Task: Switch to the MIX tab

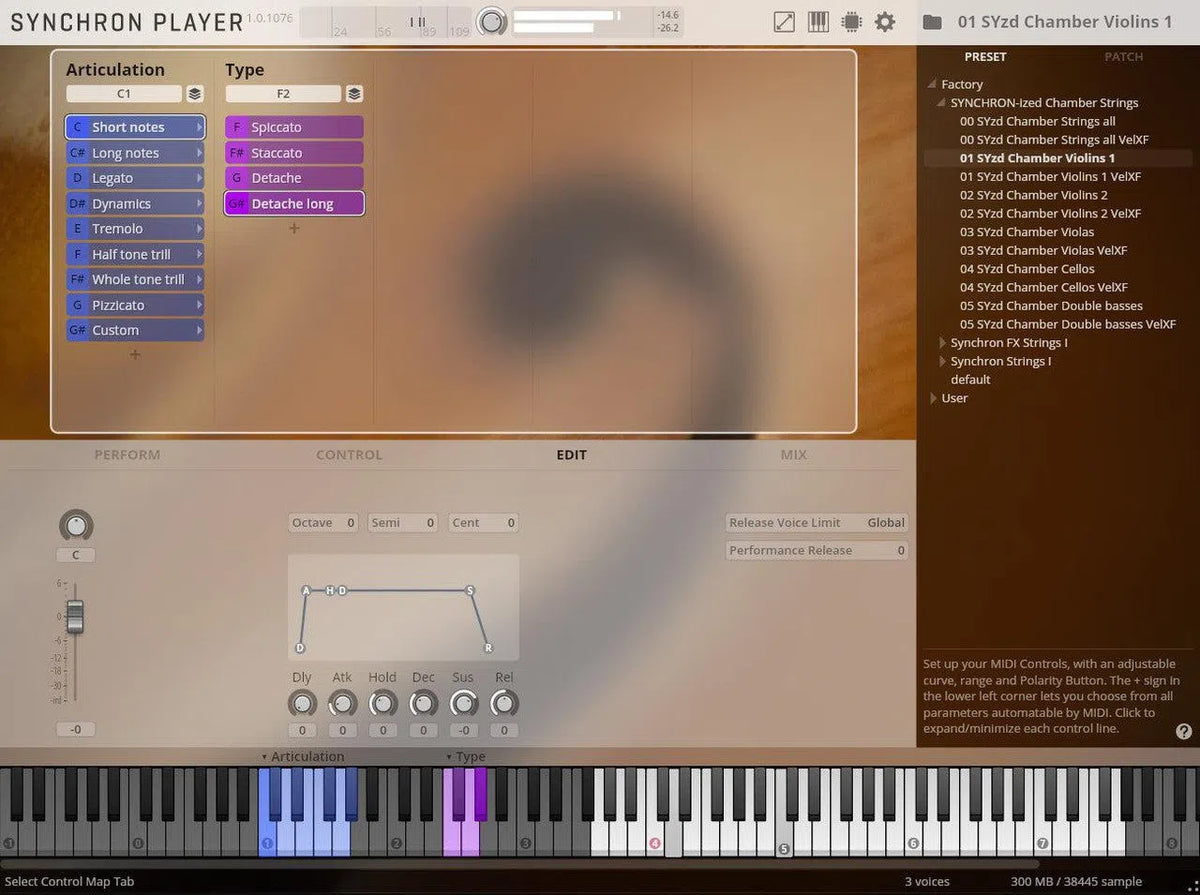Action: [x=793, y=455]
